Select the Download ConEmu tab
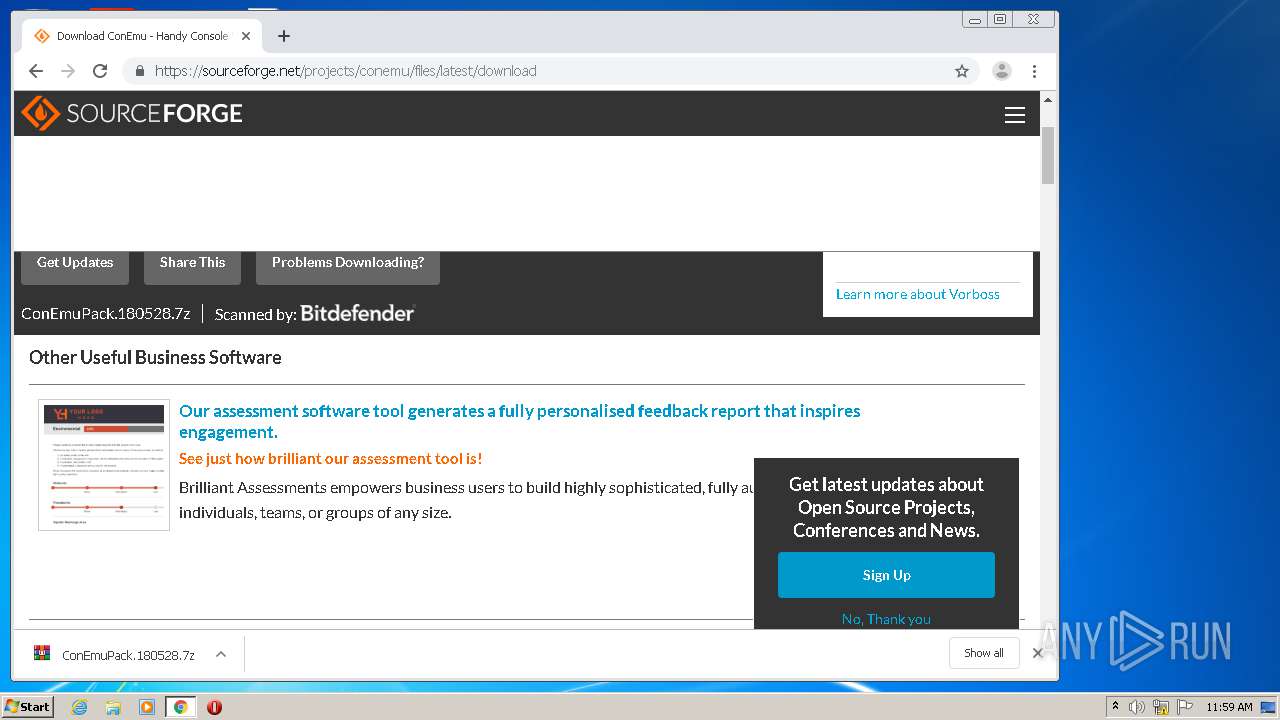 pyautogui.click(x=142, y=36)
